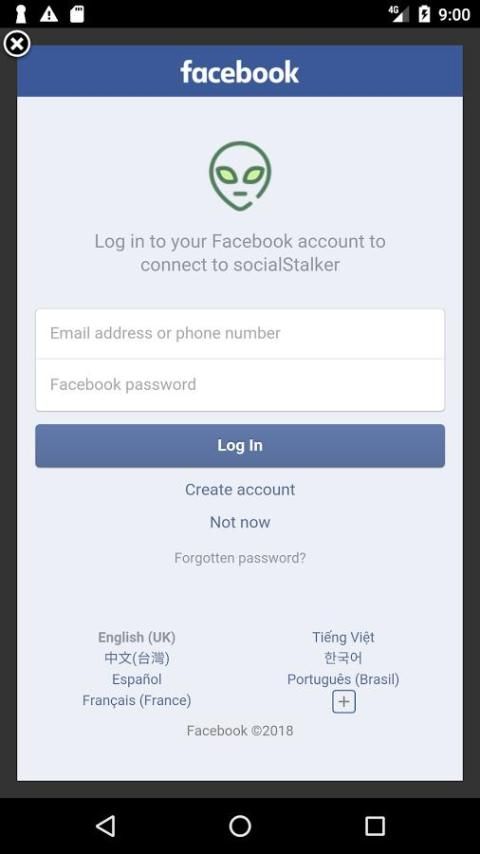Tap the battery charging status icon
480x854 pixels.
coord(424,14)
